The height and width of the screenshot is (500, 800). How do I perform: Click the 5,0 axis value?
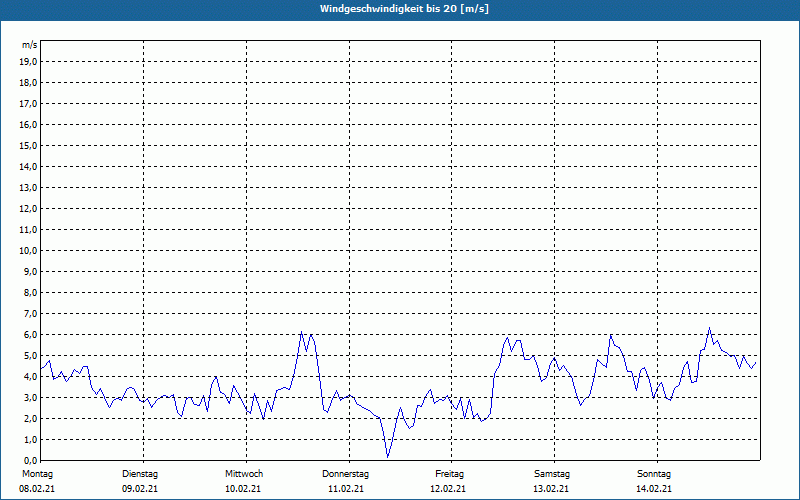tap(30, 356)
